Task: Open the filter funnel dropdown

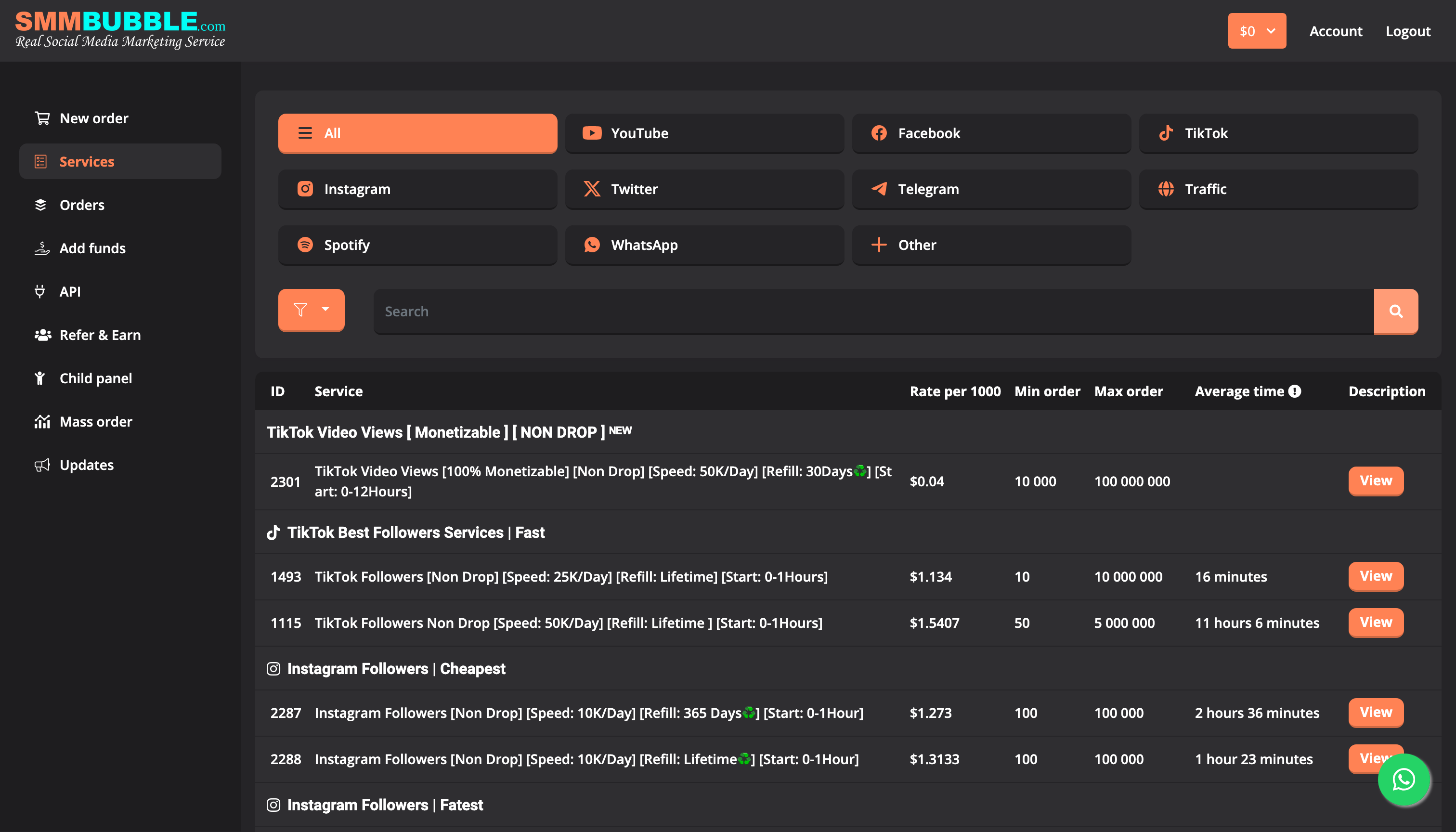Action: click(311, 310)
